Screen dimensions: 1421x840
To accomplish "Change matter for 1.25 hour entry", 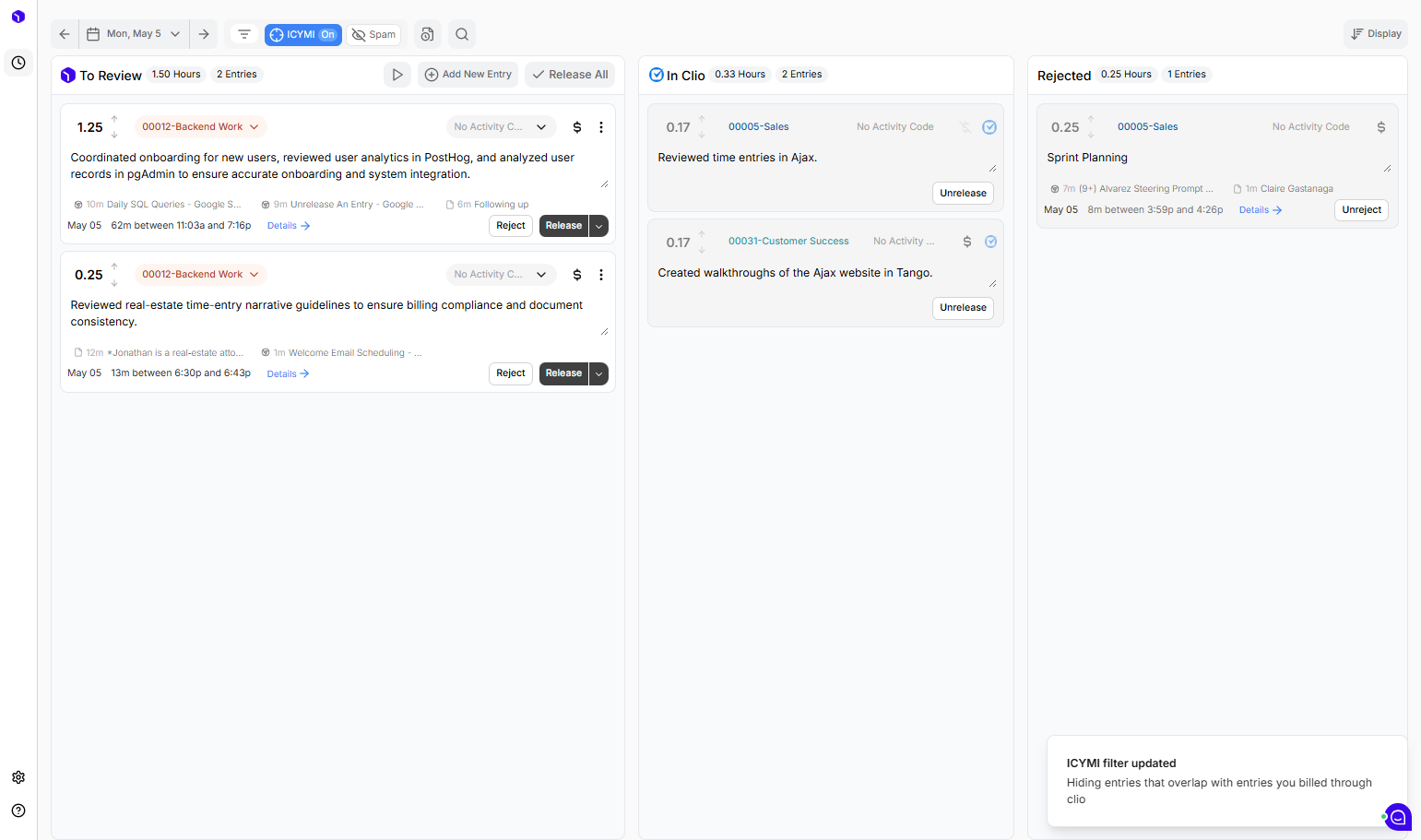I will pyautogui.click(x=200, y=127).
